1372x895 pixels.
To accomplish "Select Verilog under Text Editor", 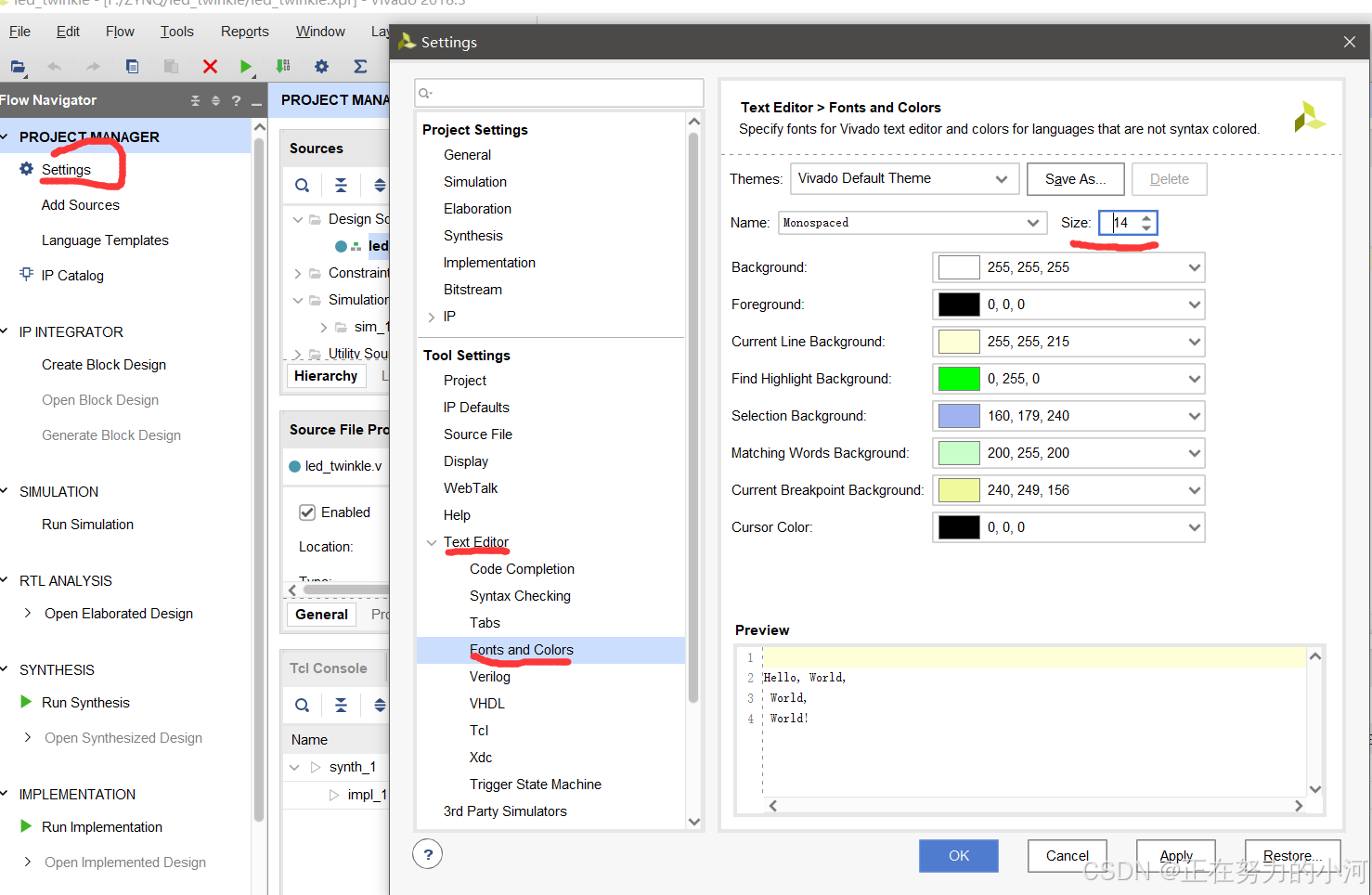I will pyautogui.click(x=490, y=677).
